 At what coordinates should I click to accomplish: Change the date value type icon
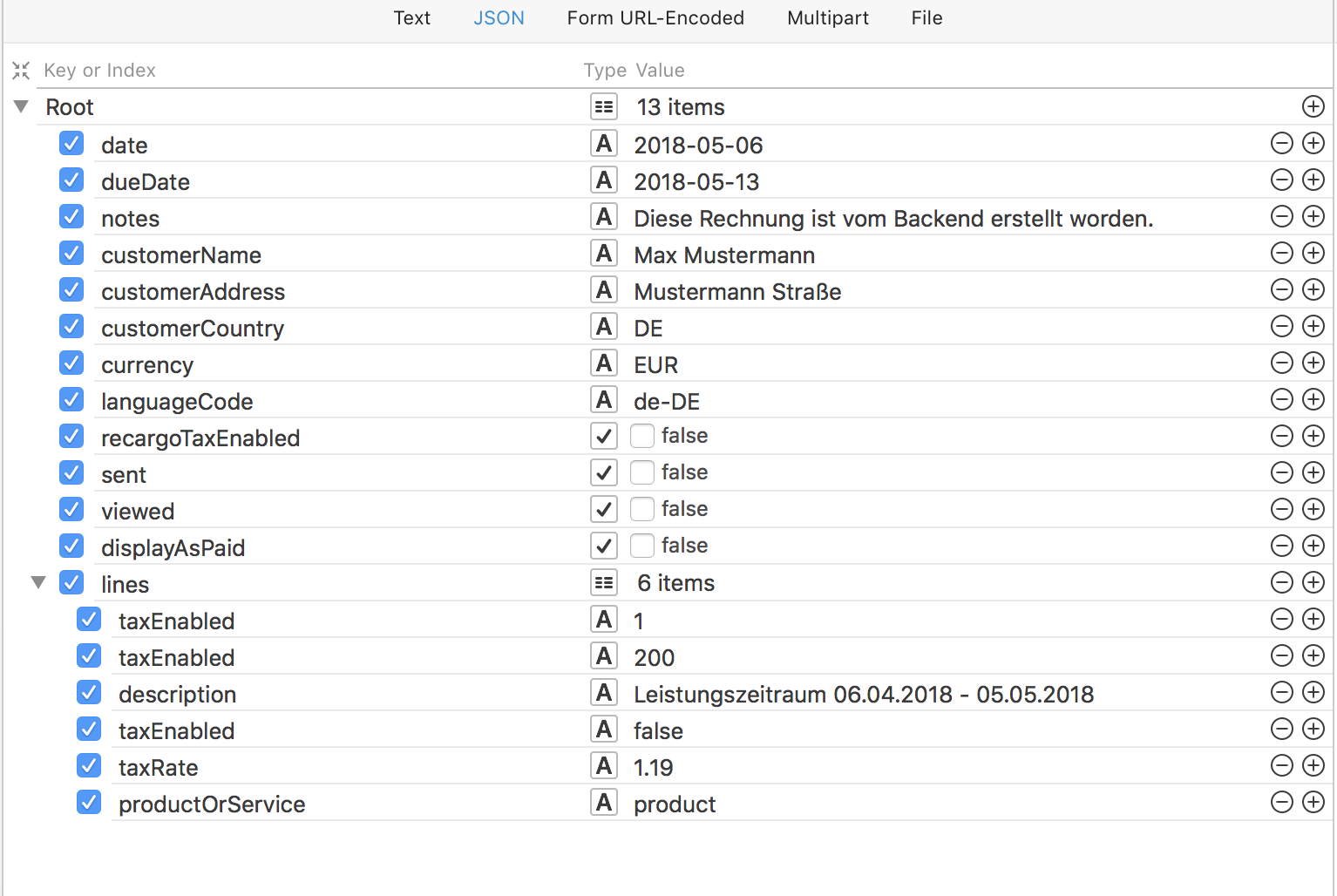[604, 143]
